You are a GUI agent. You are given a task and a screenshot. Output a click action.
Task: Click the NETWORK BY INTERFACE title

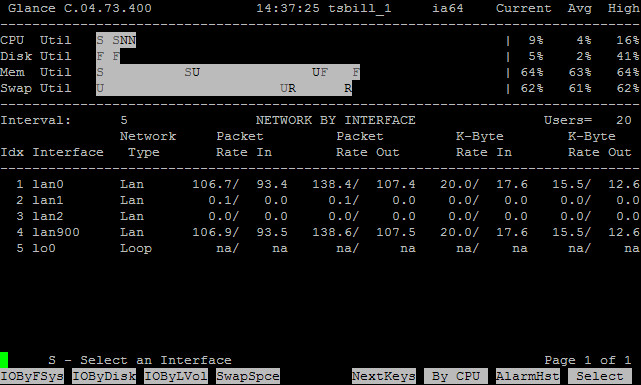[x=336, y=120]
